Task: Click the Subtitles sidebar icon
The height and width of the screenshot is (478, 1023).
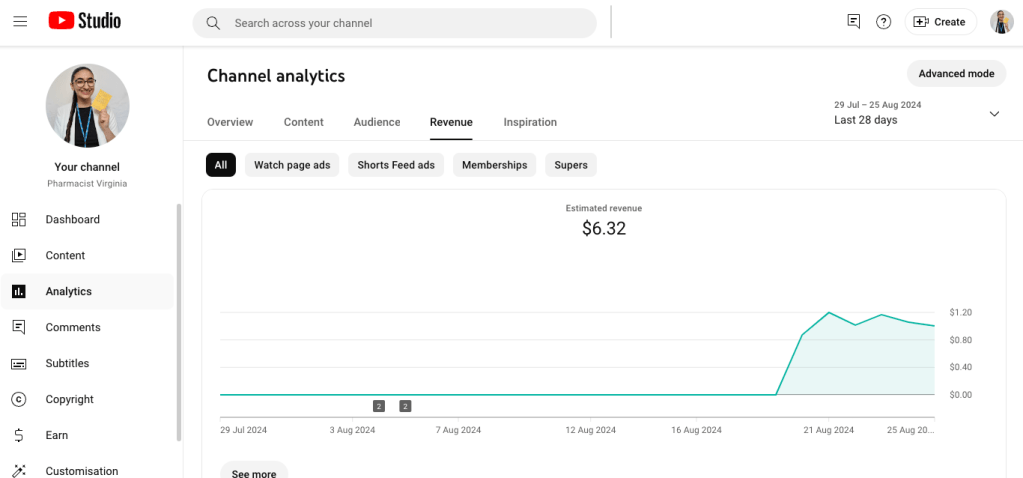Action: tap(19, 363)
